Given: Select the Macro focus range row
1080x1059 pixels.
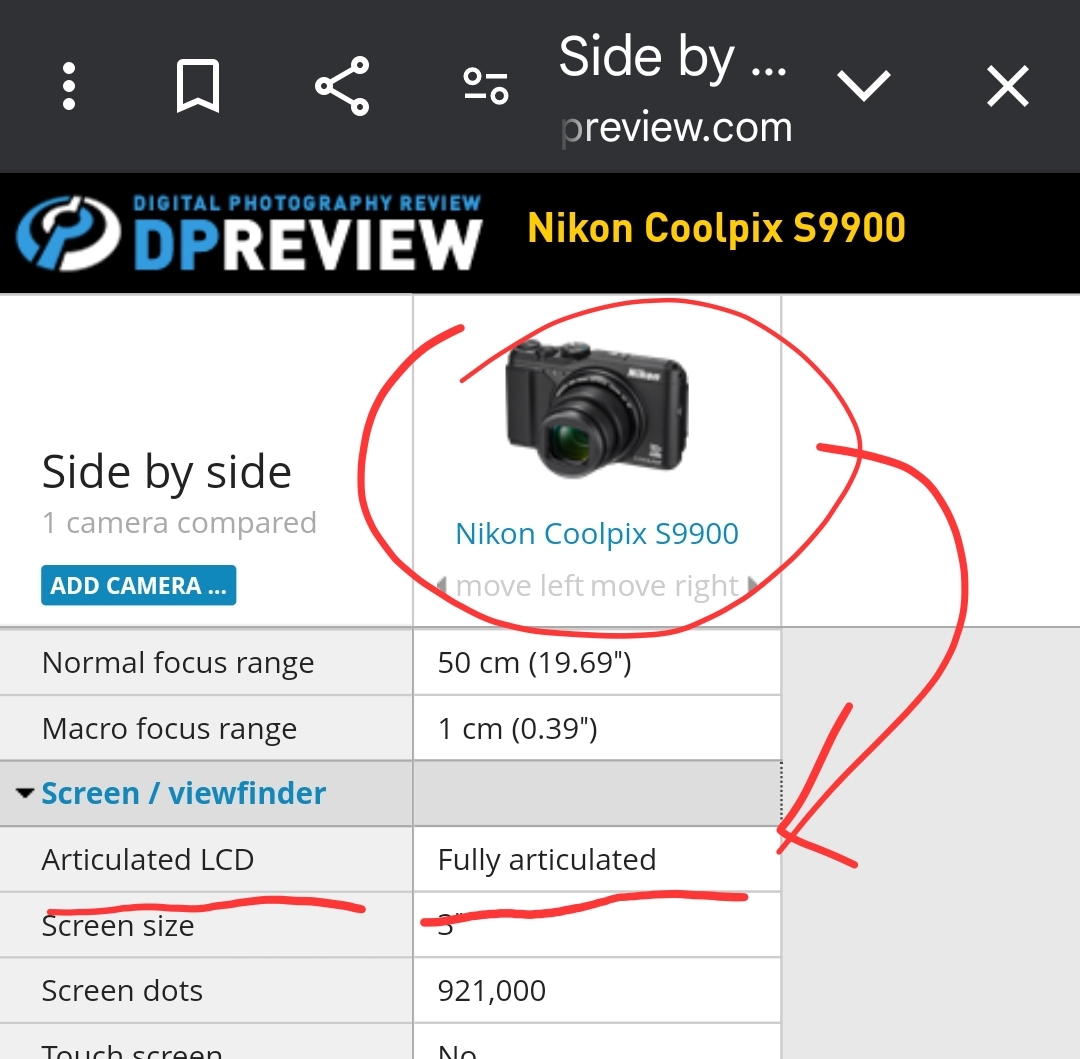Looking at the screenshot, I should coord(390,728).
